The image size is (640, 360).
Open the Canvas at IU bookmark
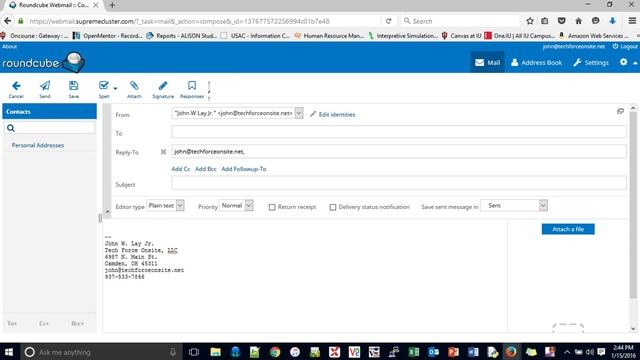(461, 36)
